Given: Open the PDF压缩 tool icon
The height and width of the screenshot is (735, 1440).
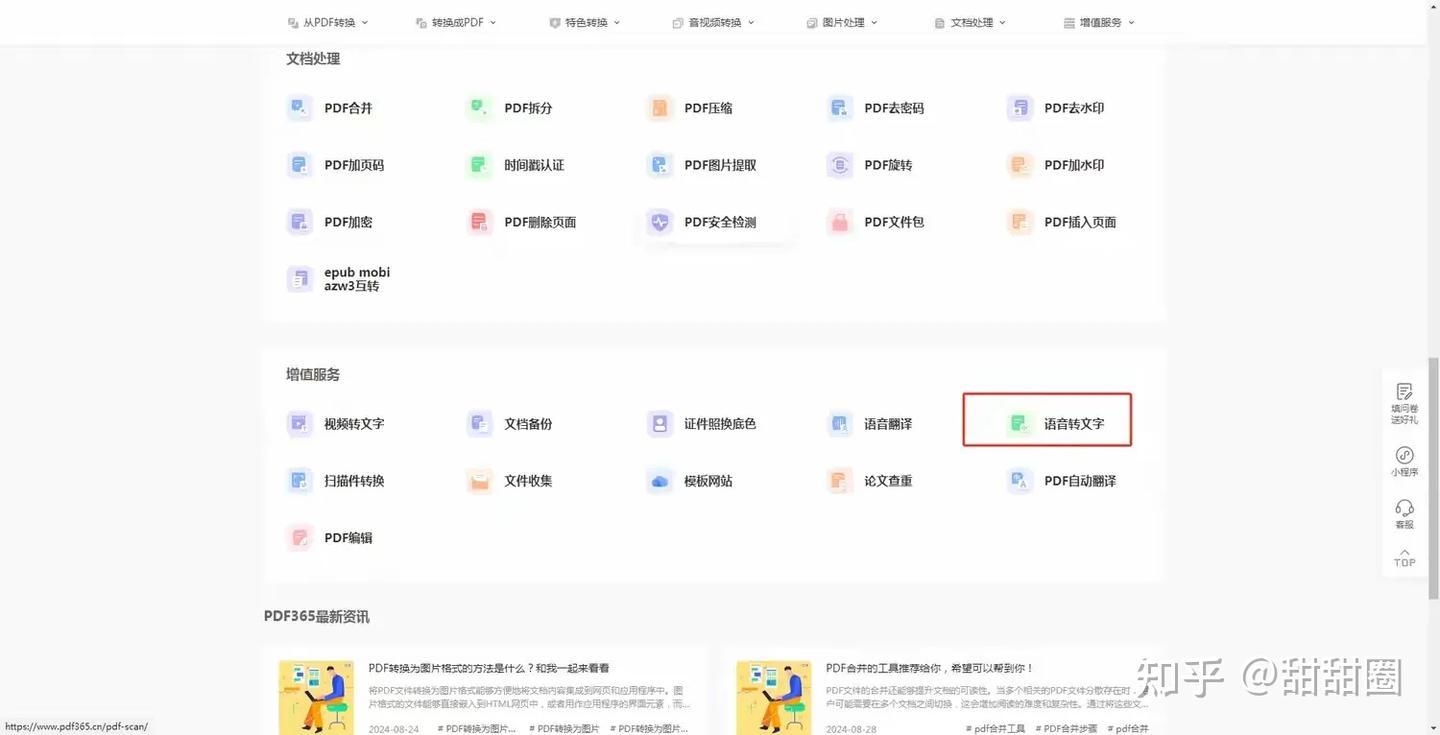Looking at the screenshot, I should point(660,108).
